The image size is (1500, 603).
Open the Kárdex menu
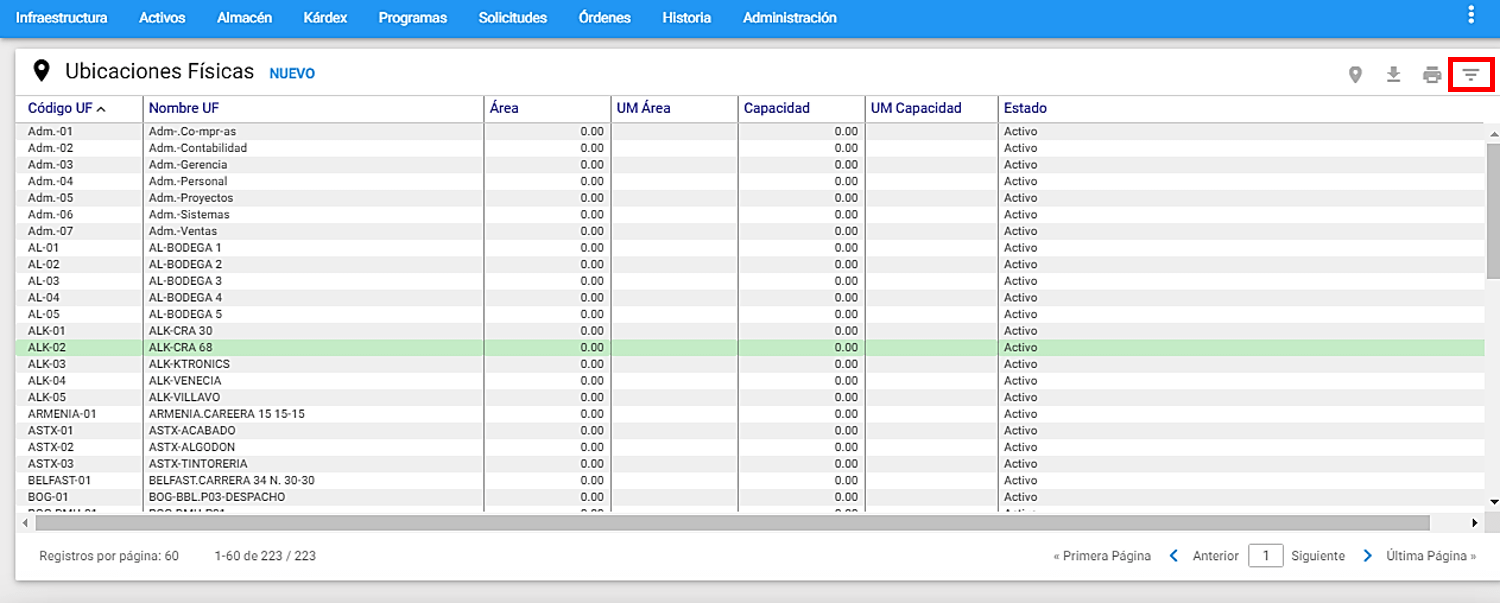pyautogui.click(x=325, y=18)
